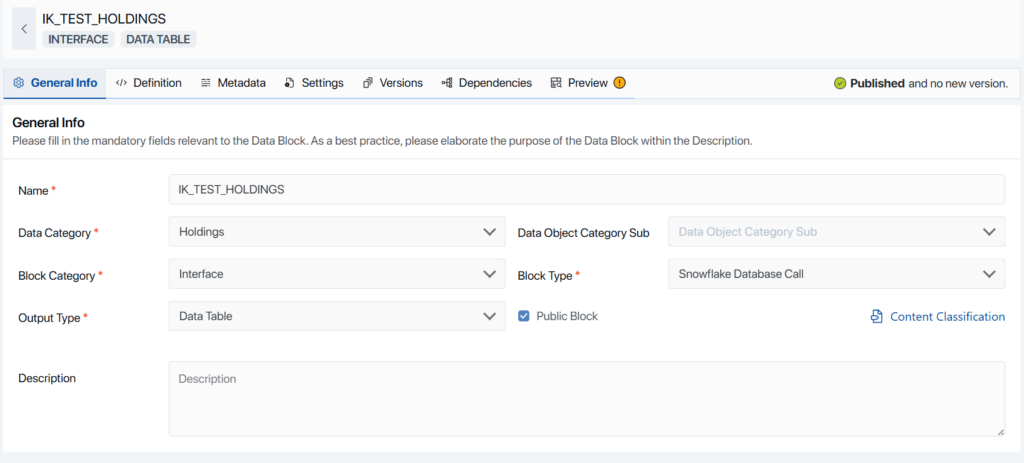
Task: Click the orange warning icon on Preview
Action: [620, 83]
